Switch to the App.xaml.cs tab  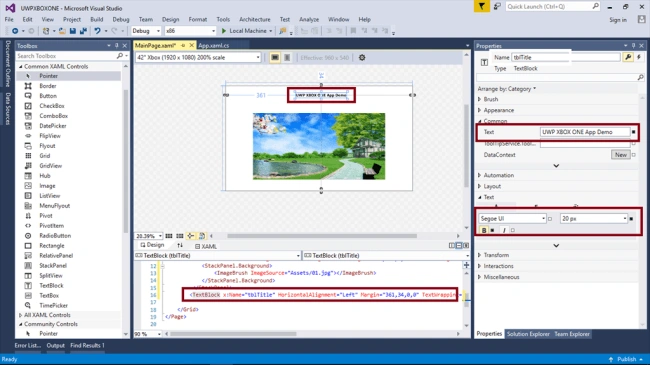tap(213, 46)
